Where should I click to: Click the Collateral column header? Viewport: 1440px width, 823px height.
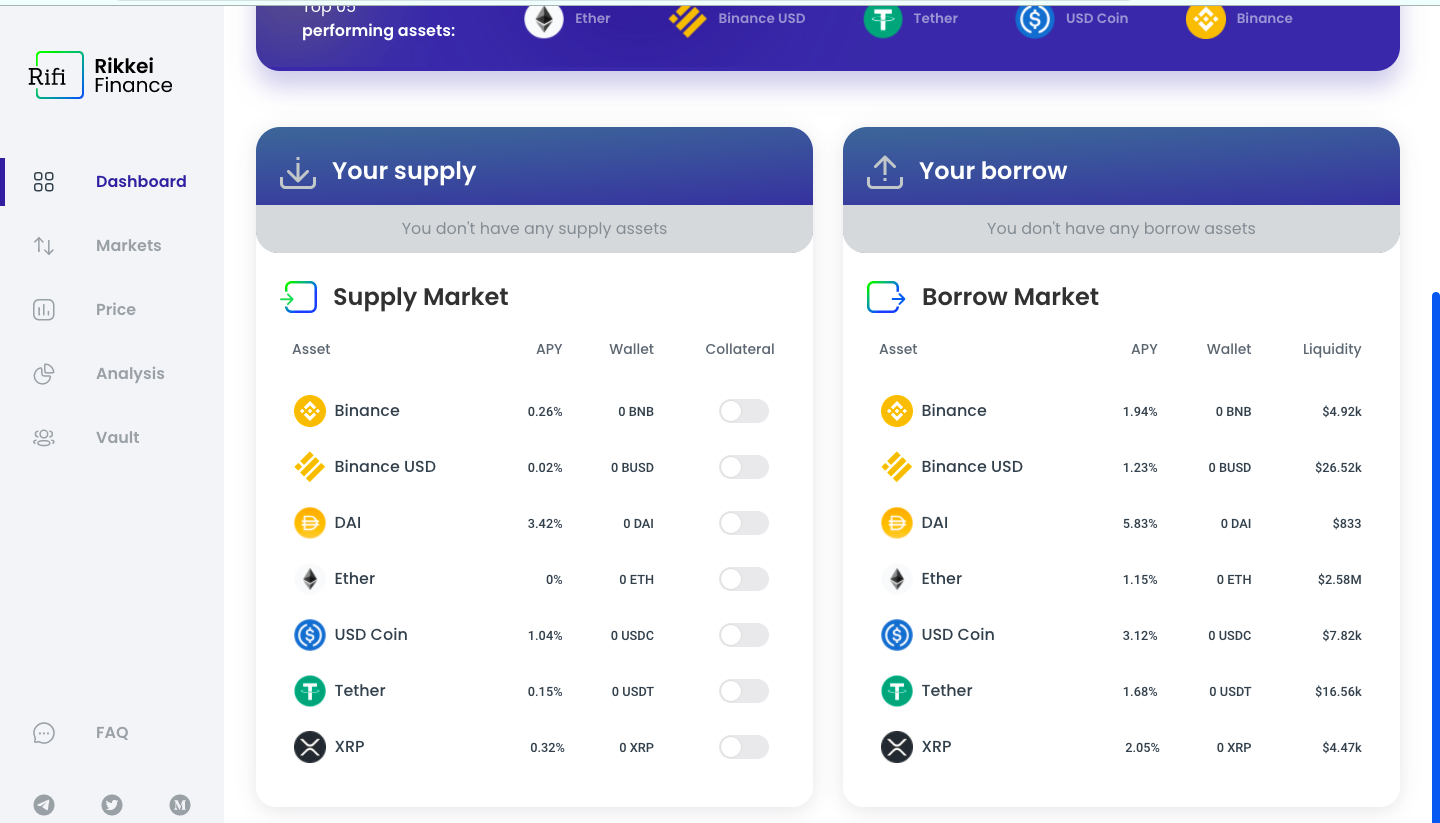click(x=740, y=349)
